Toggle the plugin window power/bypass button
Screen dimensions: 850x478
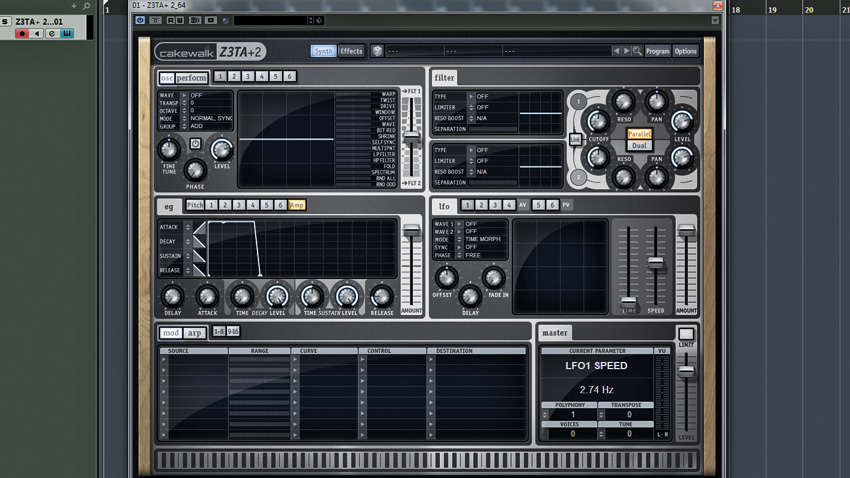pyautogui.click(x=140, y=20)
